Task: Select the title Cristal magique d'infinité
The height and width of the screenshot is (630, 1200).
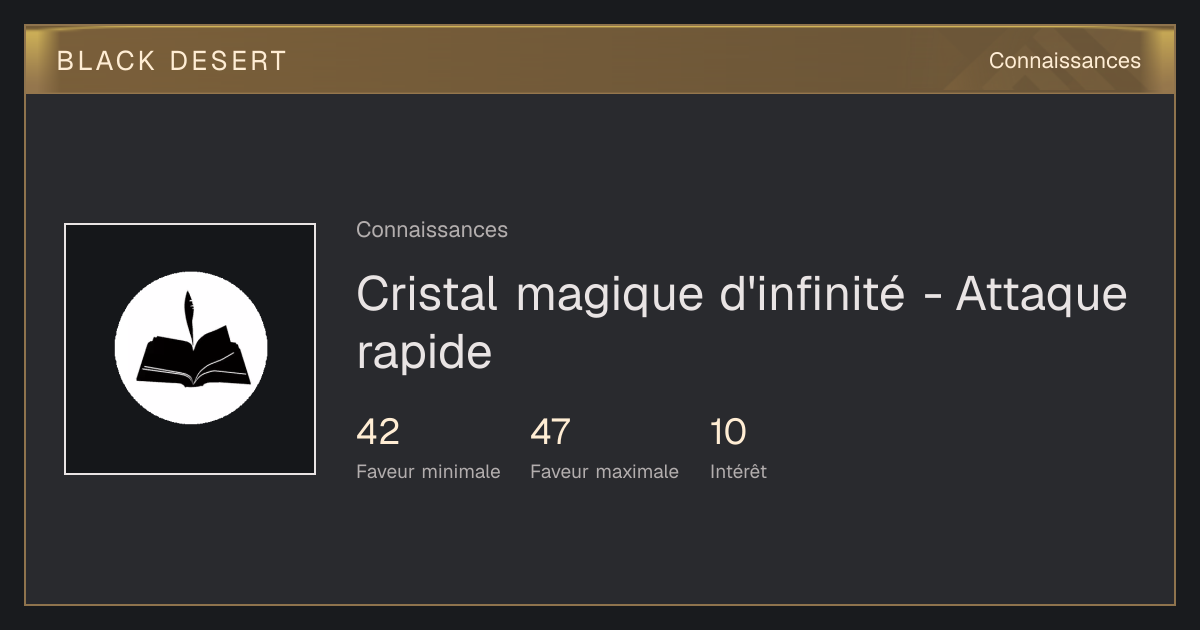Action: 631,294
